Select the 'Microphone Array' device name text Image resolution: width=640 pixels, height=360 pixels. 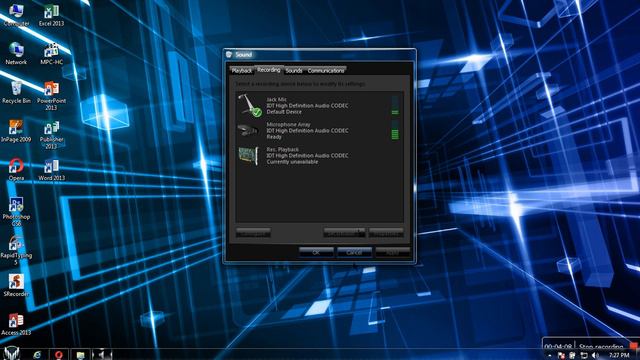(x=289, y=124)
